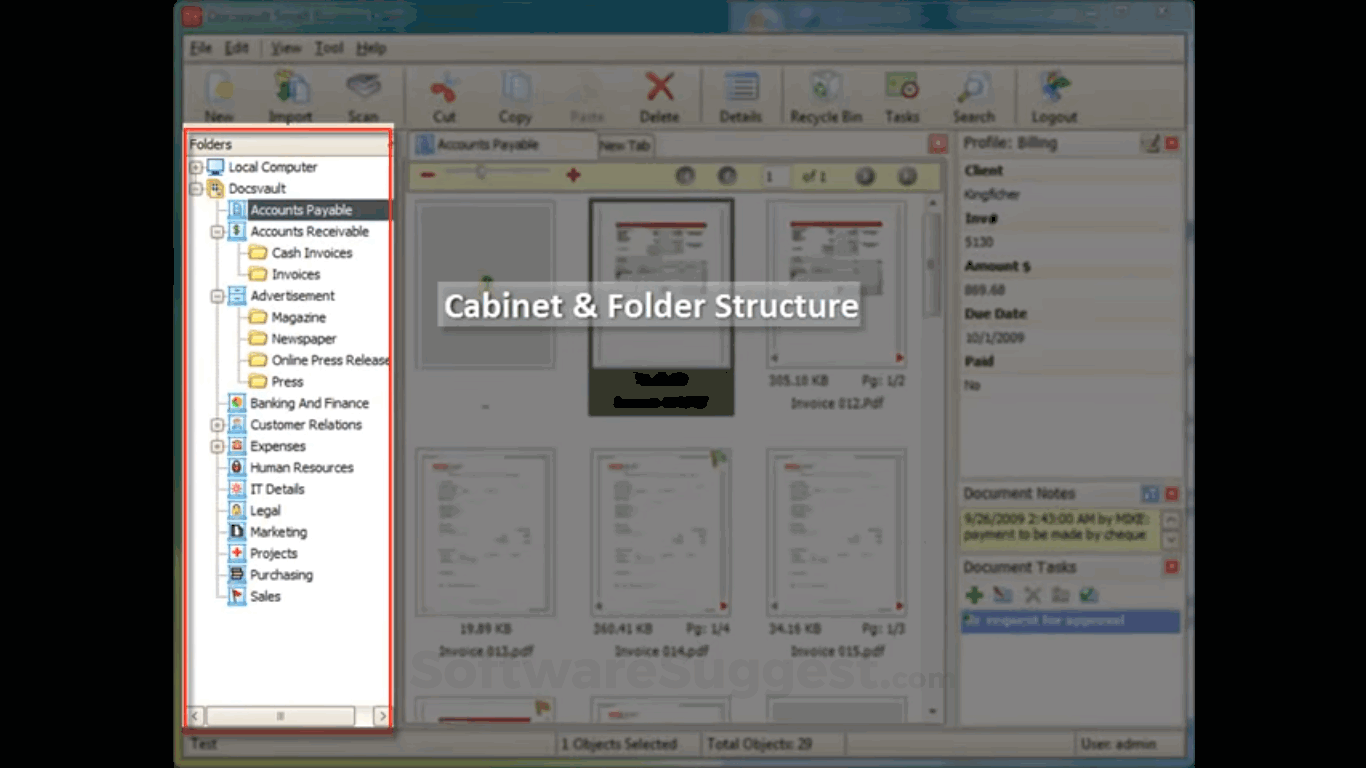Open the Tasks toolbar button
1366x768 pixels.
(902, 90)
